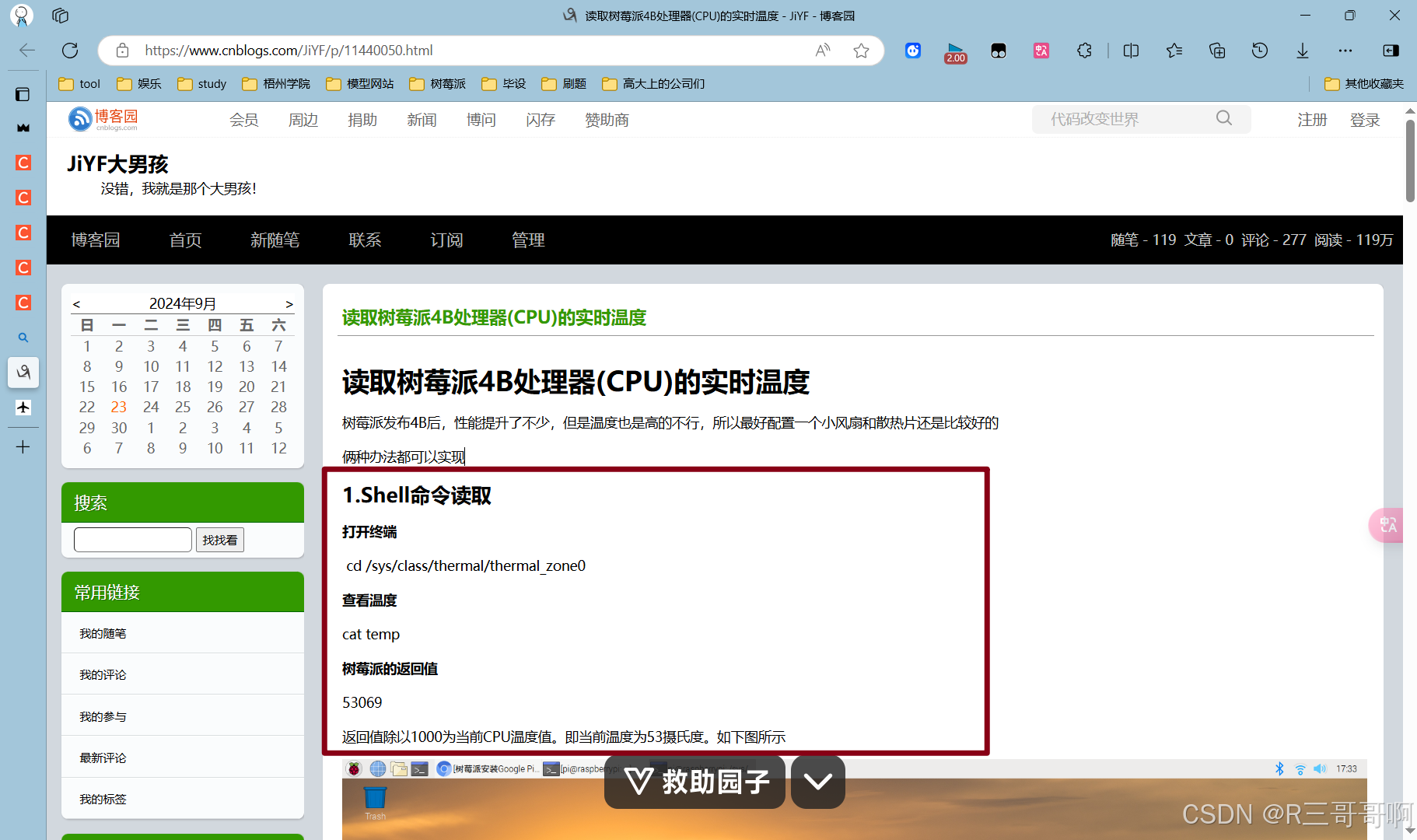Open the Extensions puzzle icon

click(x=1084, y=51)
